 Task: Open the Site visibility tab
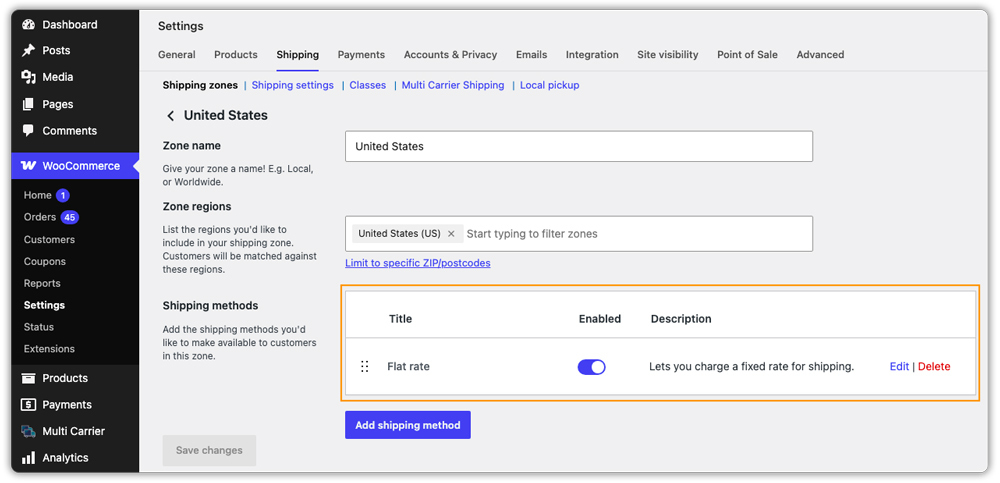click(x=668, y=55)
